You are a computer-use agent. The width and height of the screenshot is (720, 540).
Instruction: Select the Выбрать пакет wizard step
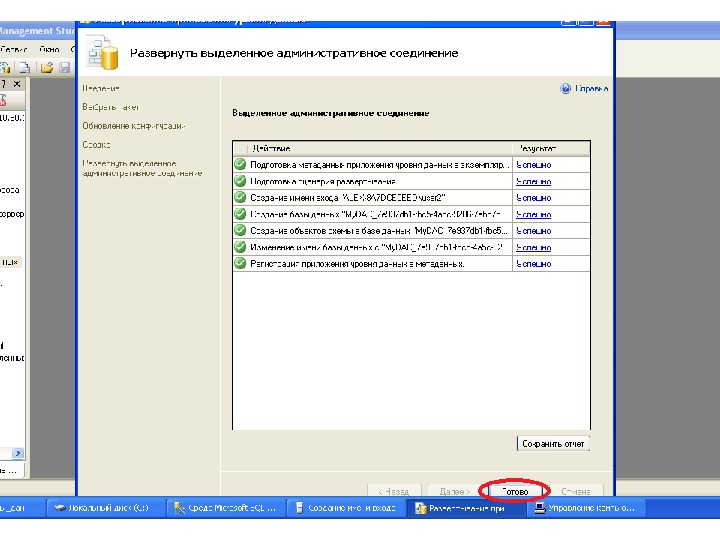111,107
